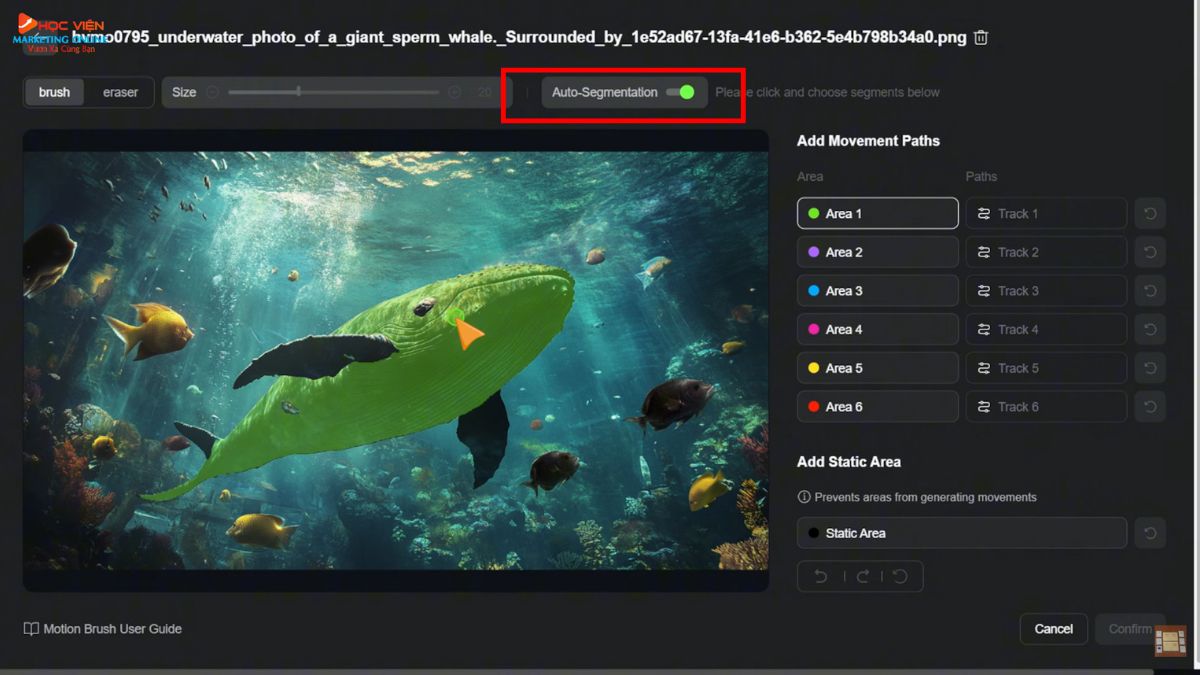Choose the Track 5 path button

coord(1046,368)
